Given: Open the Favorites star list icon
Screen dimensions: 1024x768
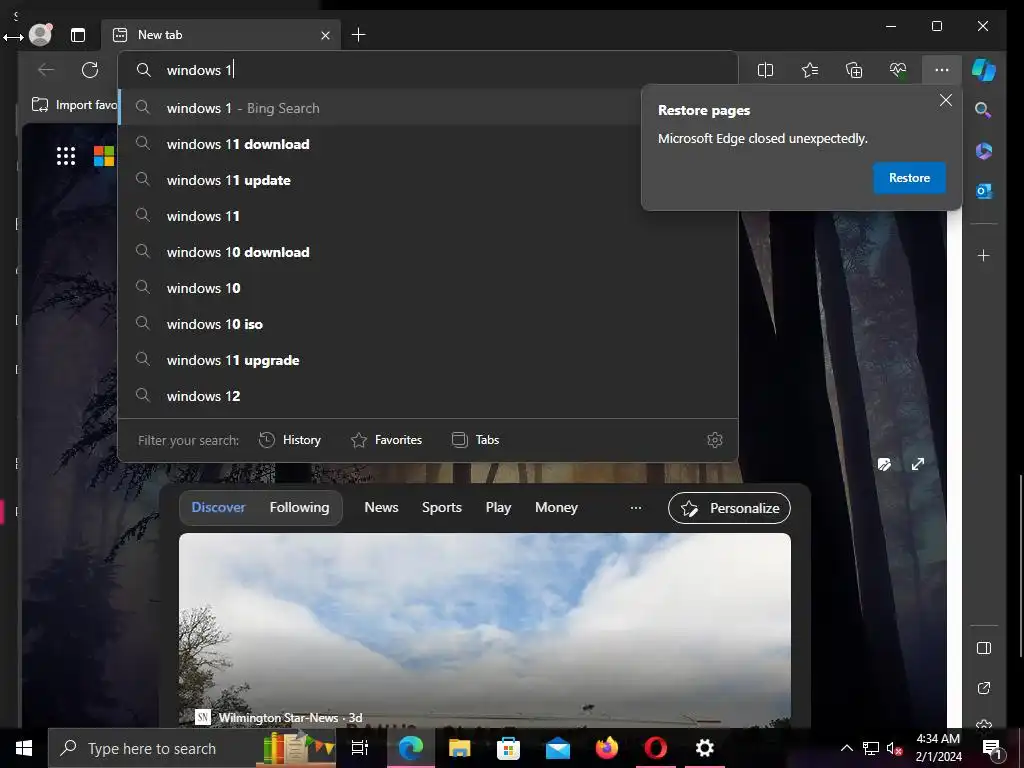Looking at the screenshot, I should [810, 70].
